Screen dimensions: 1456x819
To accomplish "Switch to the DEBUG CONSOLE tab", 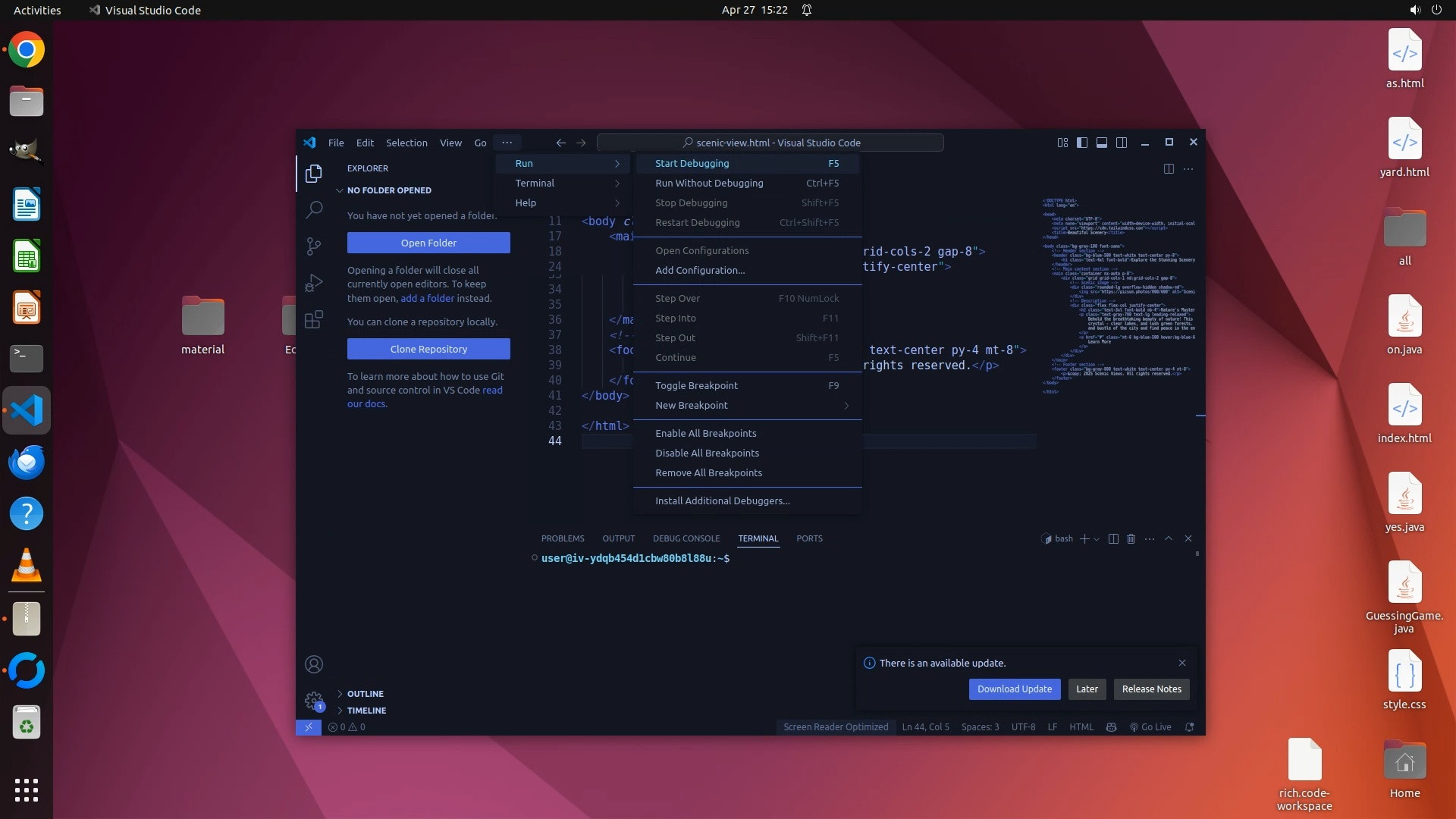I will pyautogui.click(x=686, y=538).
